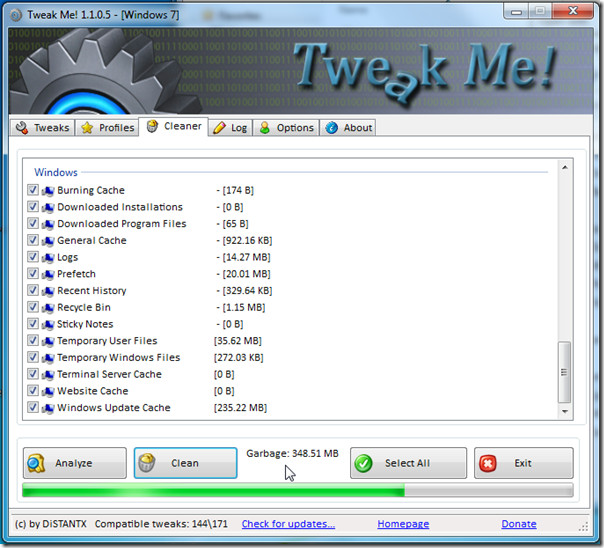Open the Tweaks tab
Viewport: 604px width, 548px height.
point(42,127)
